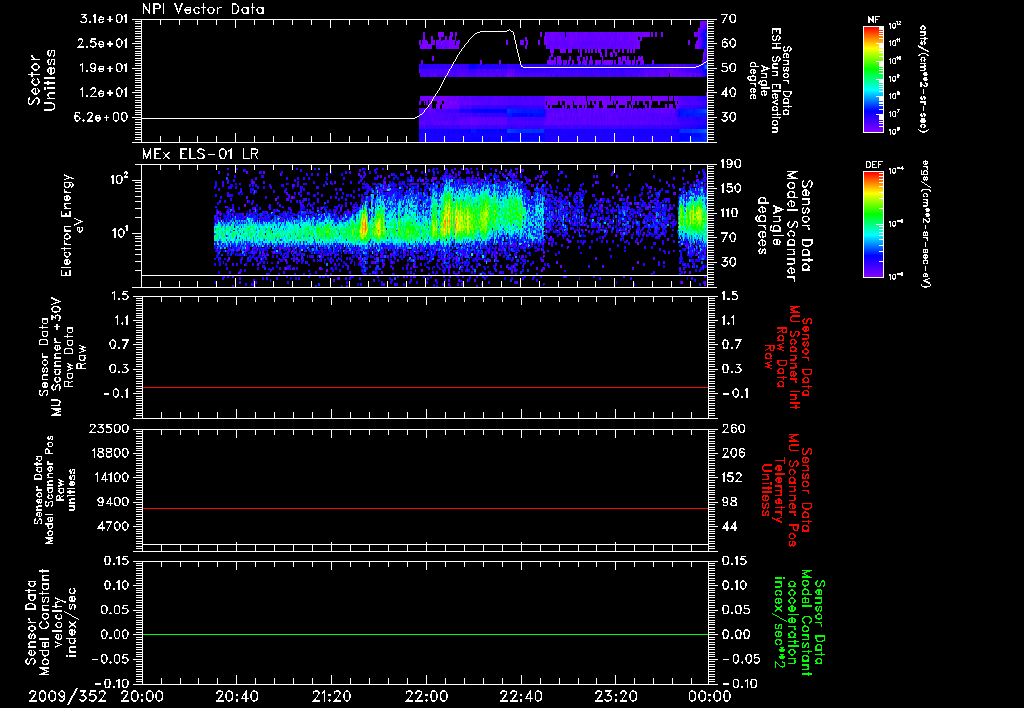Click the "4700" scanner position tick label
Screen dimensions: 1024x708
pos(113,526)
